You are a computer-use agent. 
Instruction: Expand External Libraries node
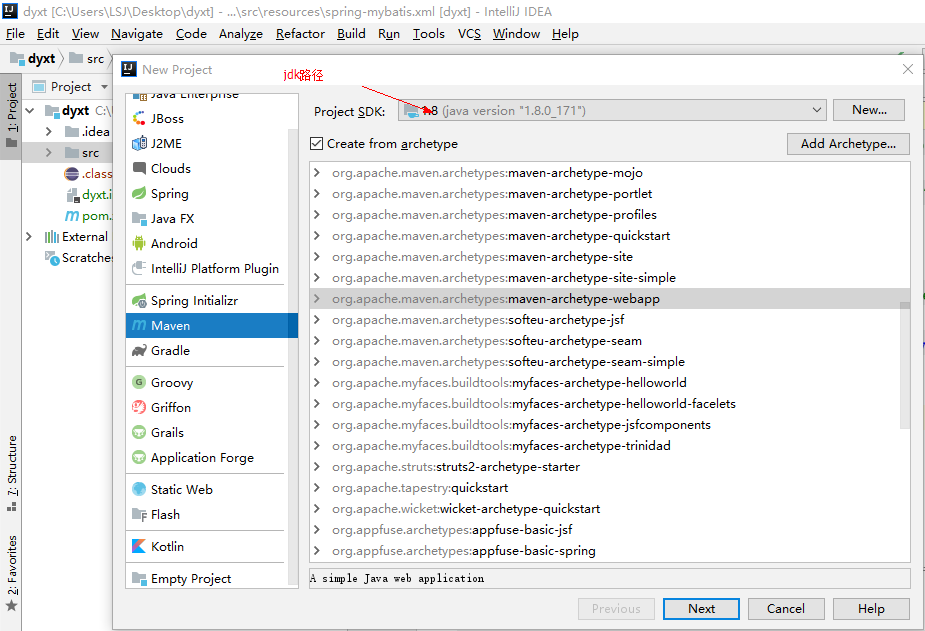[29, 237]
